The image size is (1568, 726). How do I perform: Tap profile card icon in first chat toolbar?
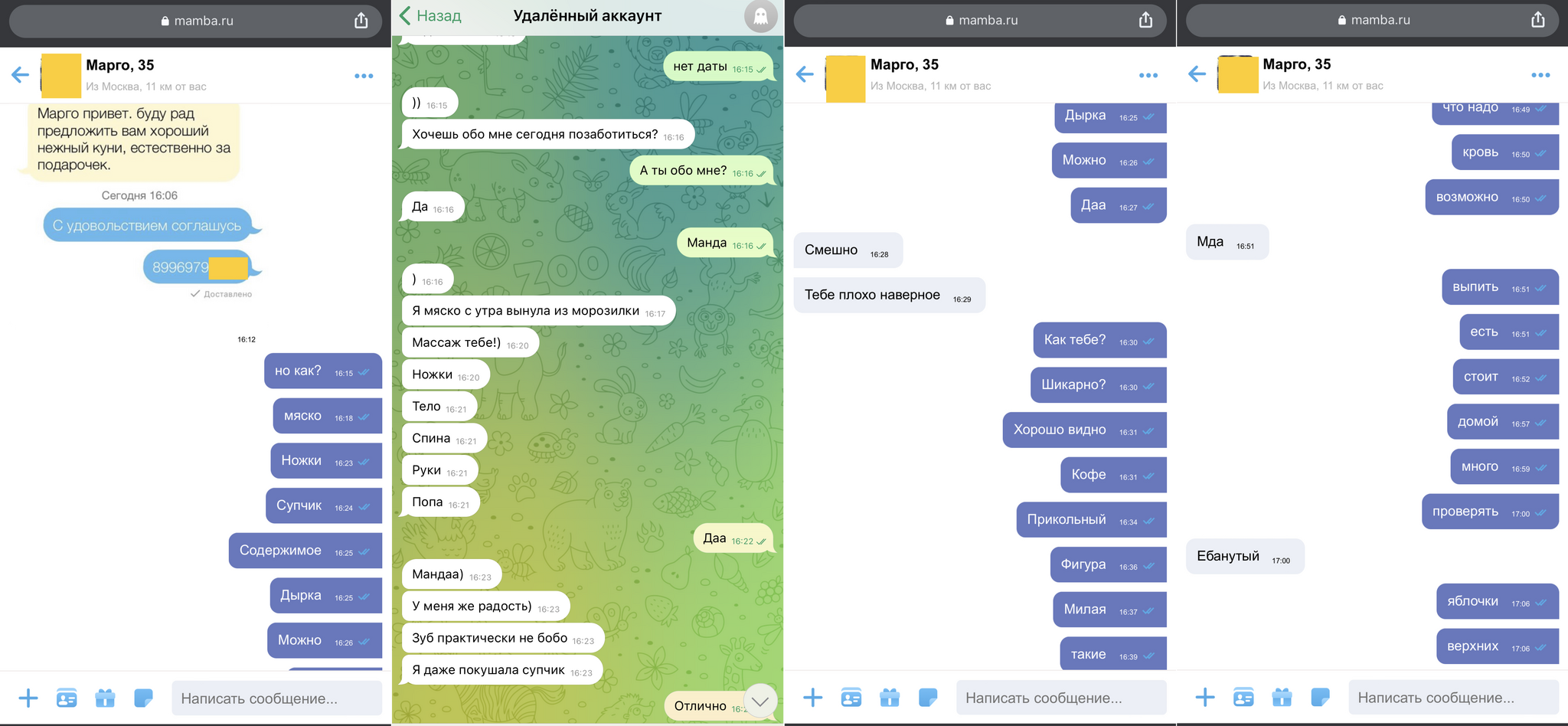(67, 698)
